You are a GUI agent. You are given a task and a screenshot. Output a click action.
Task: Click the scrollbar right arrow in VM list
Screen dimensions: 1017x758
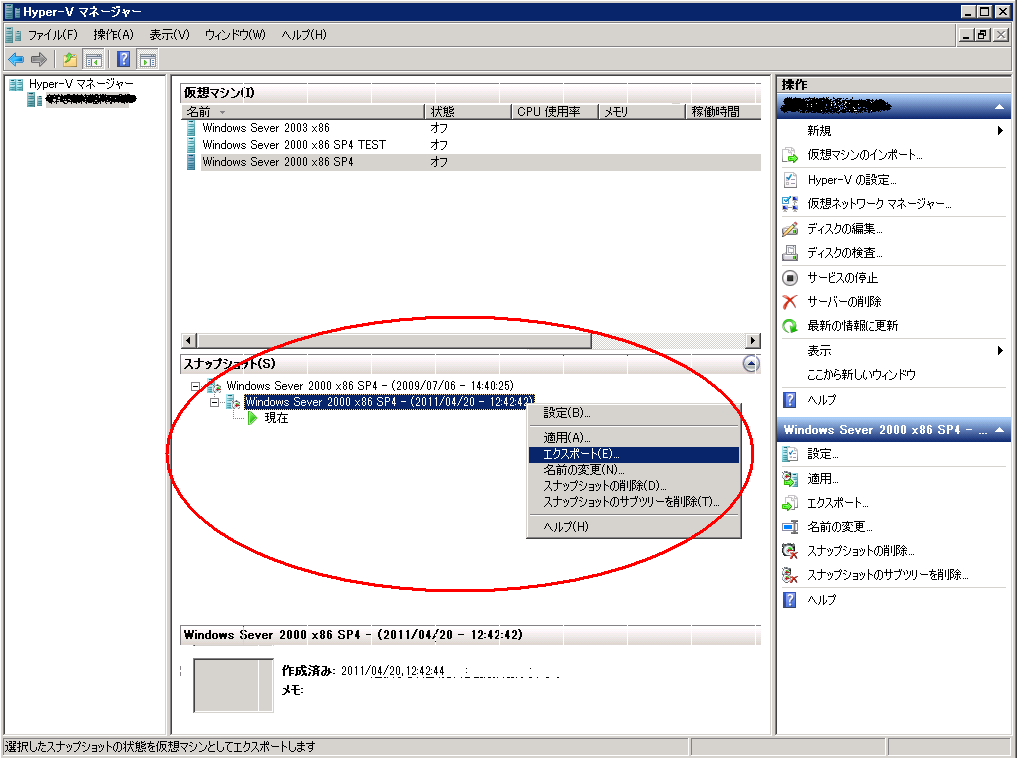(752, 340)
